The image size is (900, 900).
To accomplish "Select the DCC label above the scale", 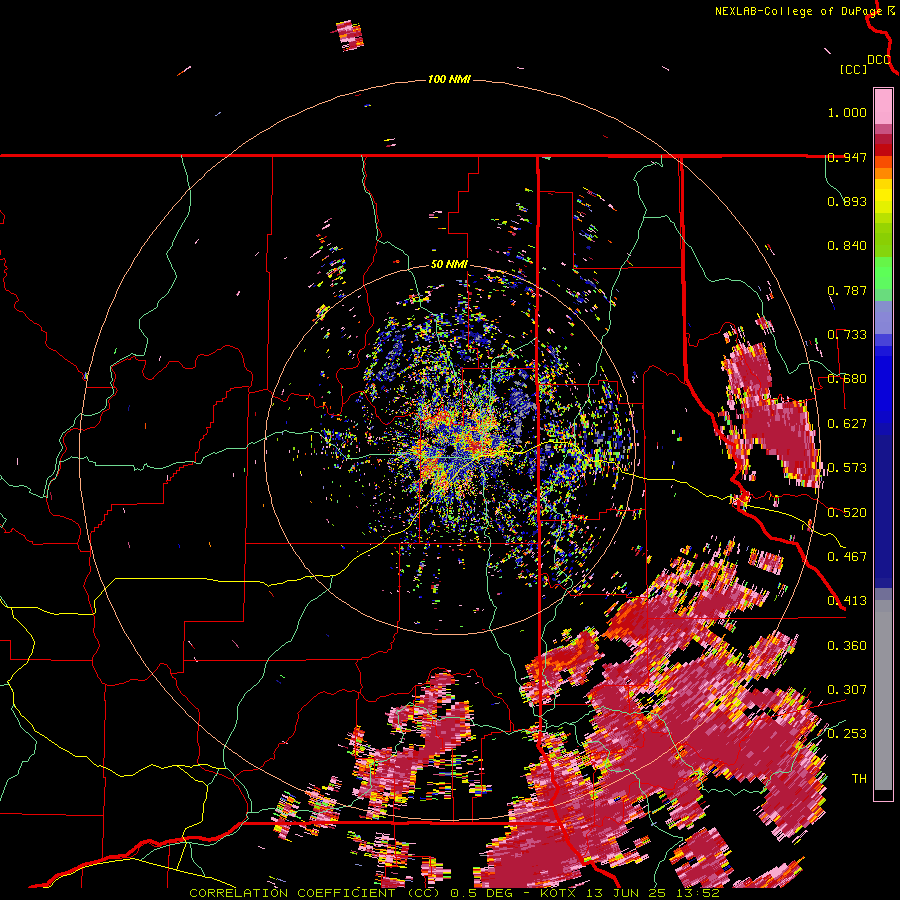I will [x=879, y=60].
